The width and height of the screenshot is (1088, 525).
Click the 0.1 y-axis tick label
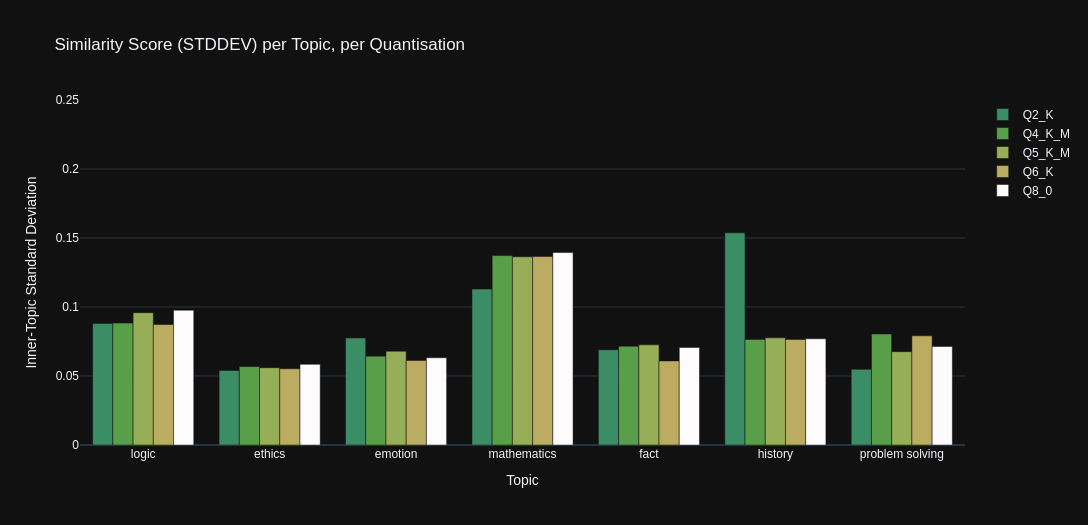pos(71,307)
